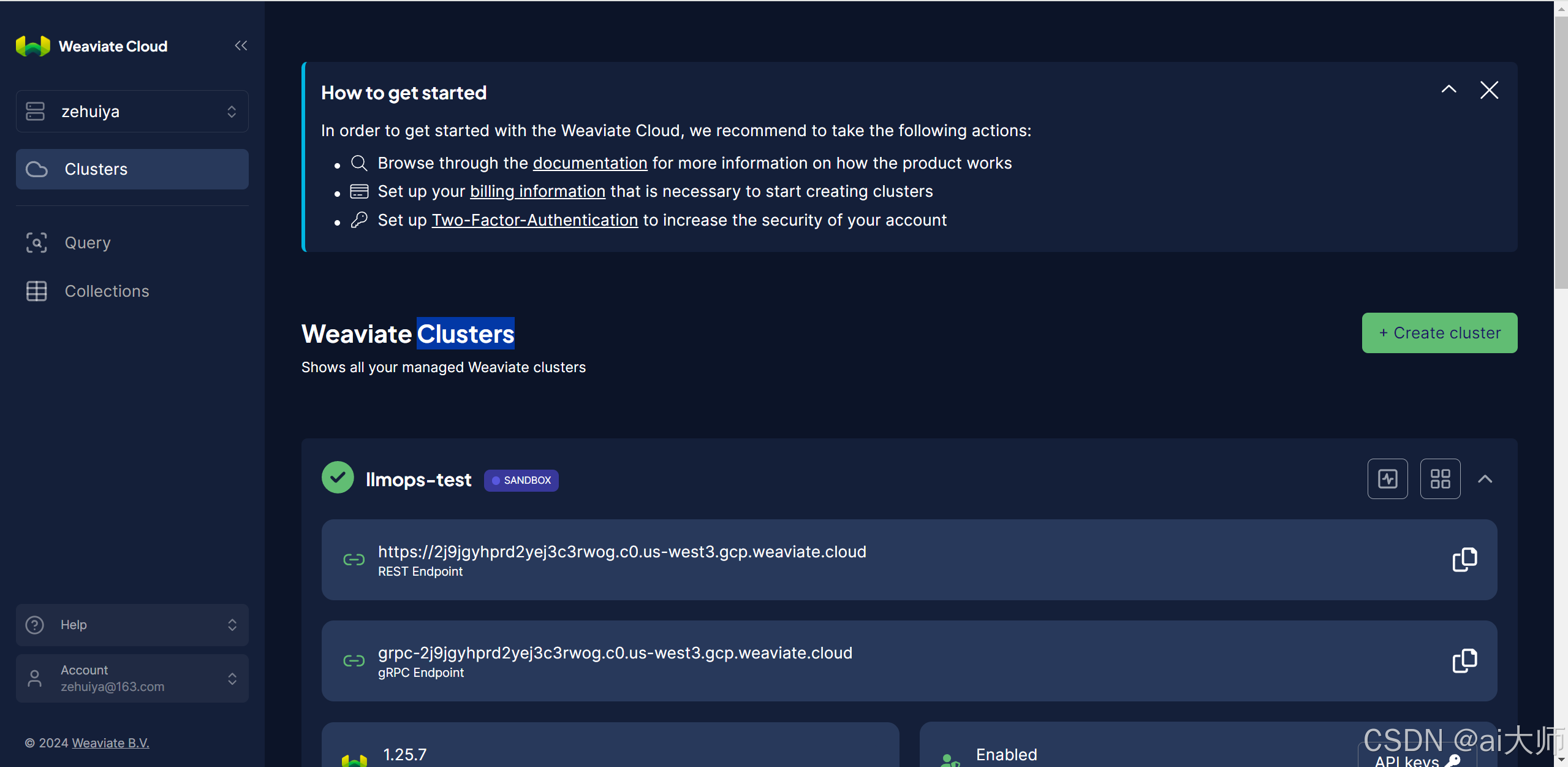Open the Account zehuiya@163.com dropdown
This screenshot has width=1568, height=767.
132,678
